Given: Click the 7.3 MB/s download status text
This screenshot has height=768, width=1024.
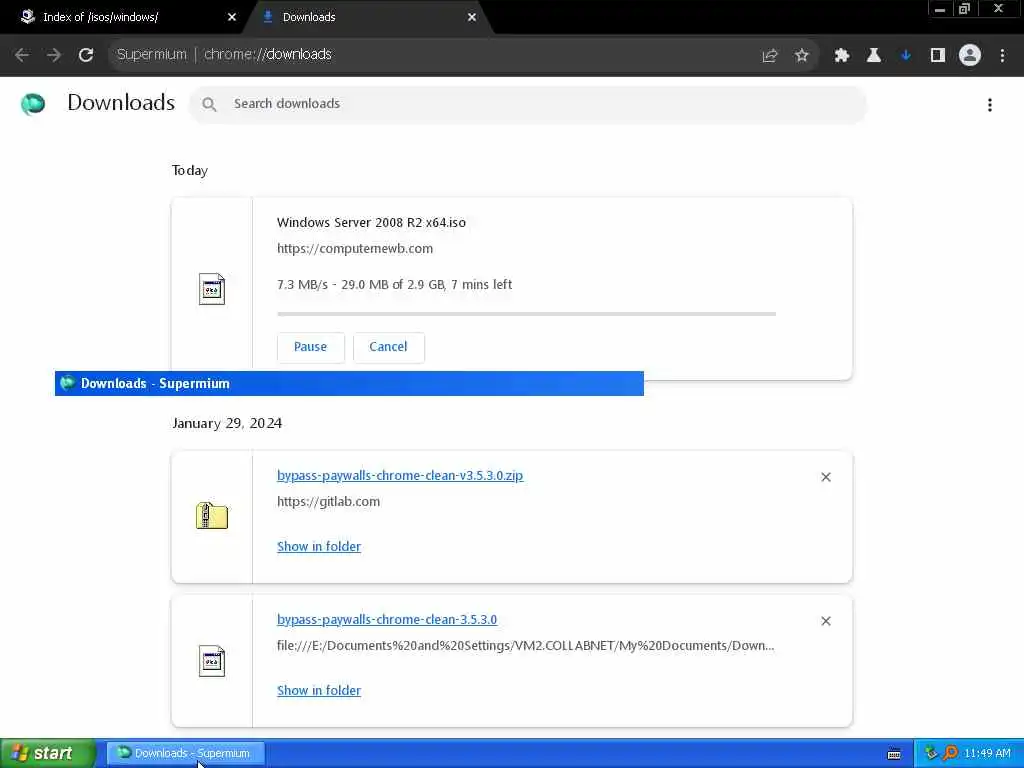Looking at the screenshot, I should (394, 285).
